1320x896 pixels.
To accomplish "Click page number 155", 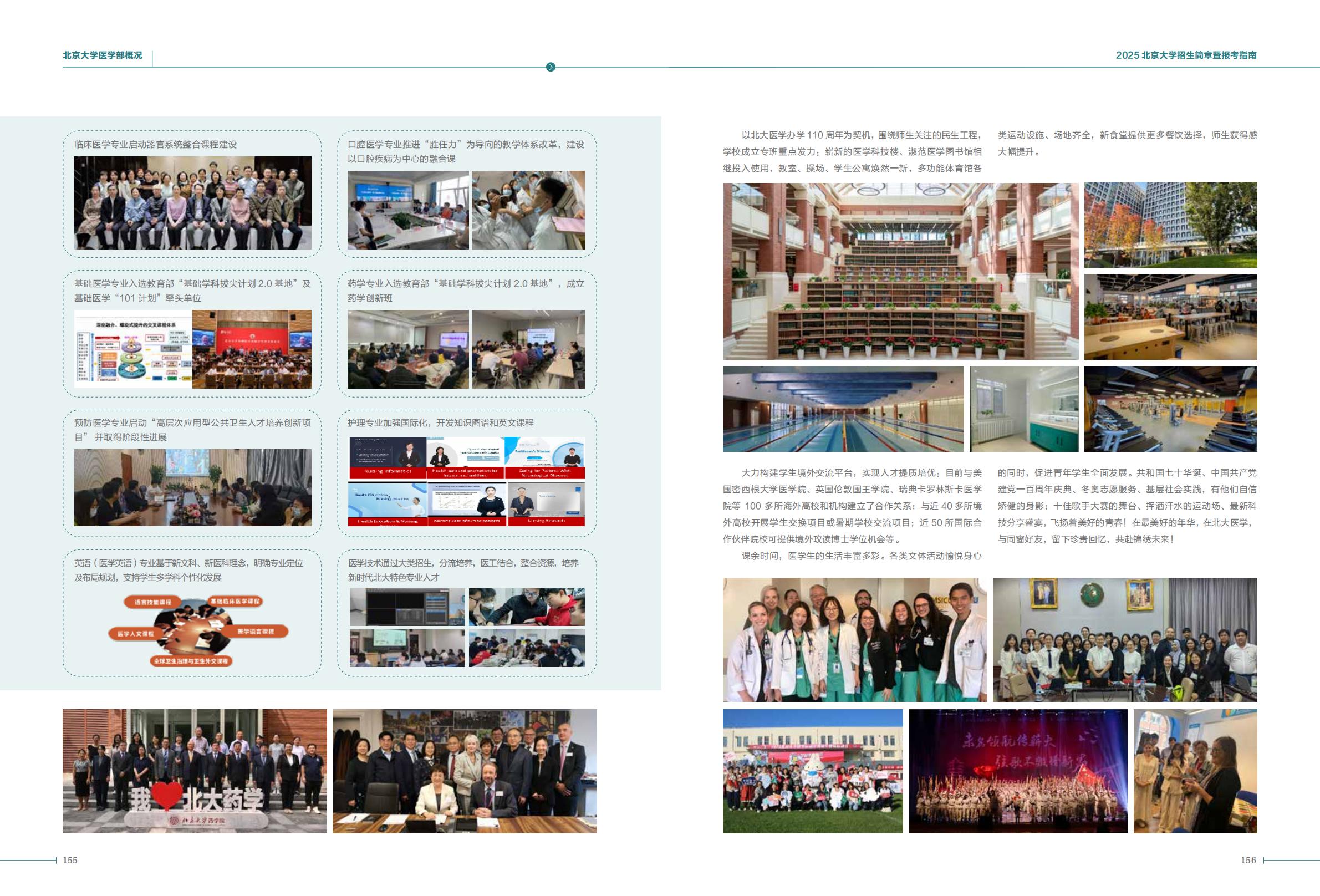I will [70, 859].
